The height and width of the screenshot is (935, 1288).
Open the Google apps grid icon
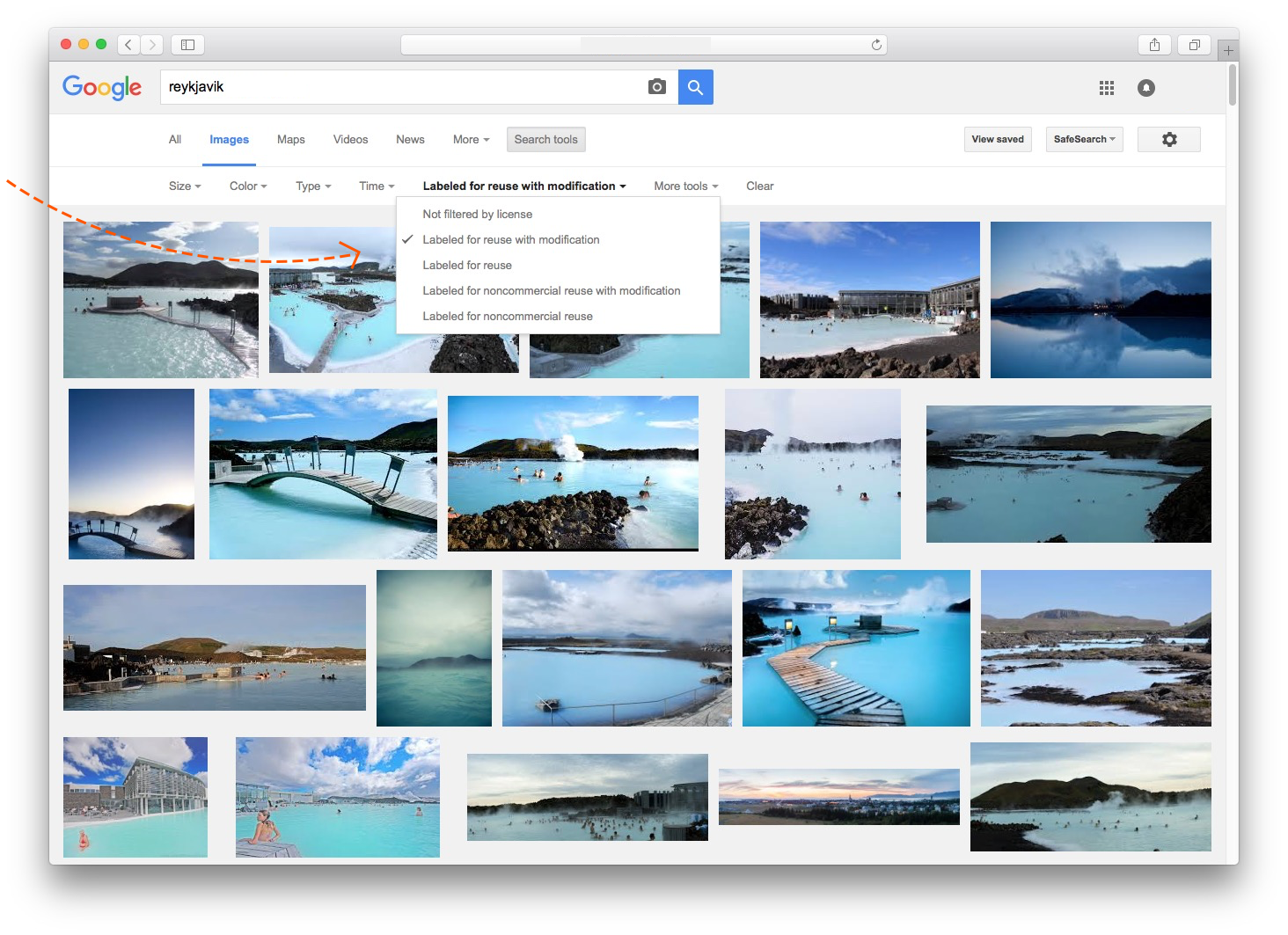pyautogui.click(x=1106, y=88)
